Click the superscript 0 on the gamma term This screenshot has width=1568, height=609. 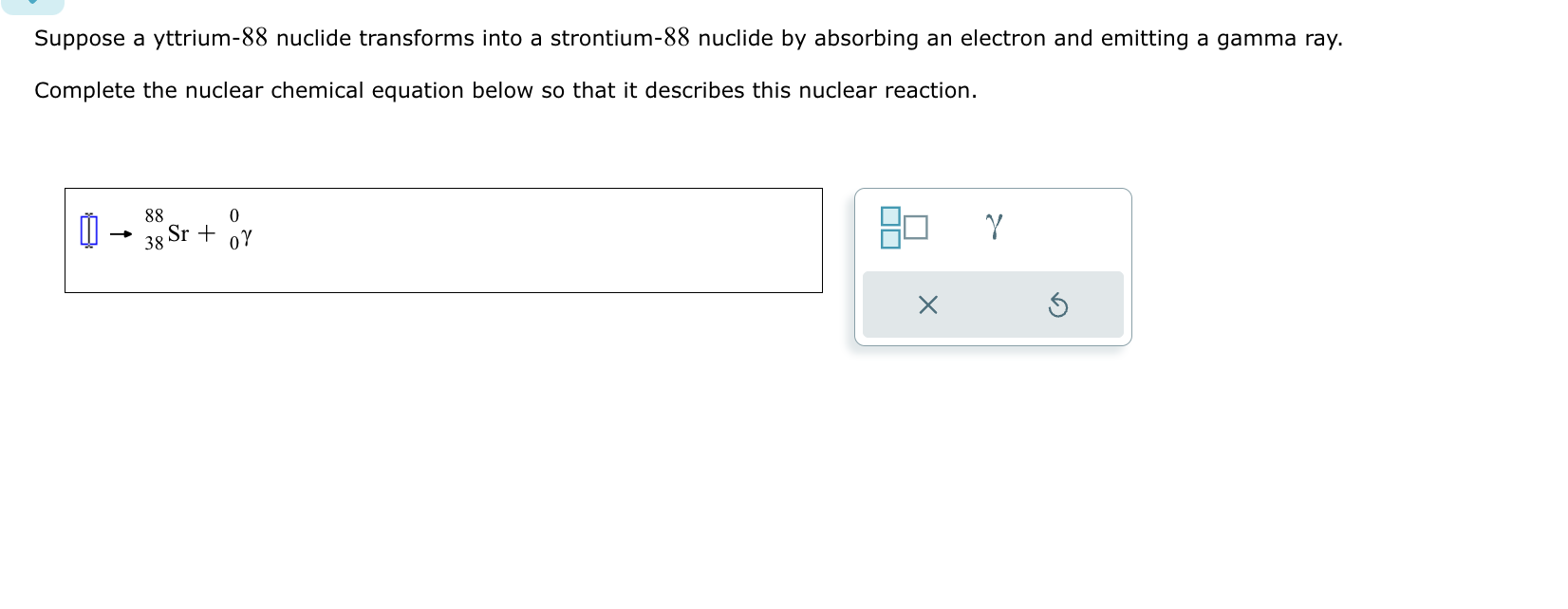[x=233, y=214]
